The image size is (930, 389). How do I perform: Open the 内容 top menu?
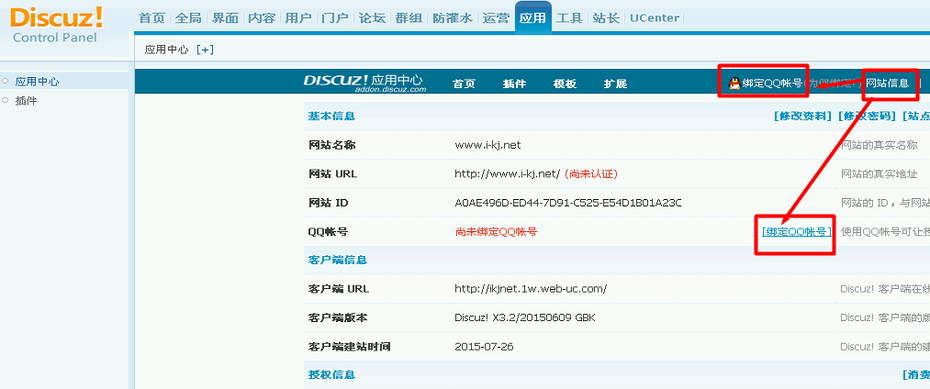pos(262,18)
